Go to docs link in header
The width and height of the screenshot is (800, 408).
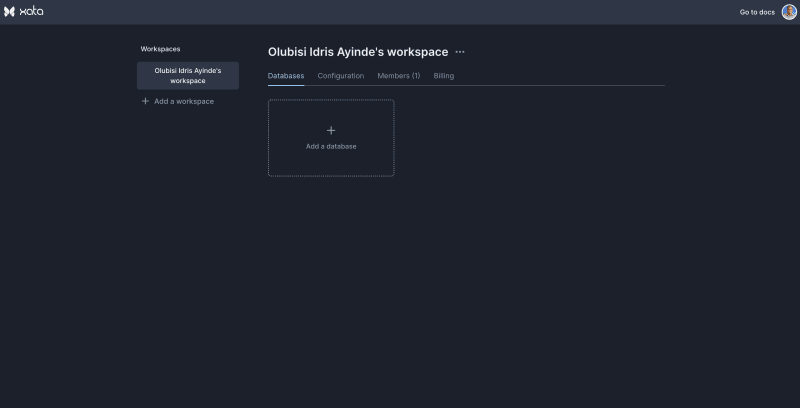(757, 12)
